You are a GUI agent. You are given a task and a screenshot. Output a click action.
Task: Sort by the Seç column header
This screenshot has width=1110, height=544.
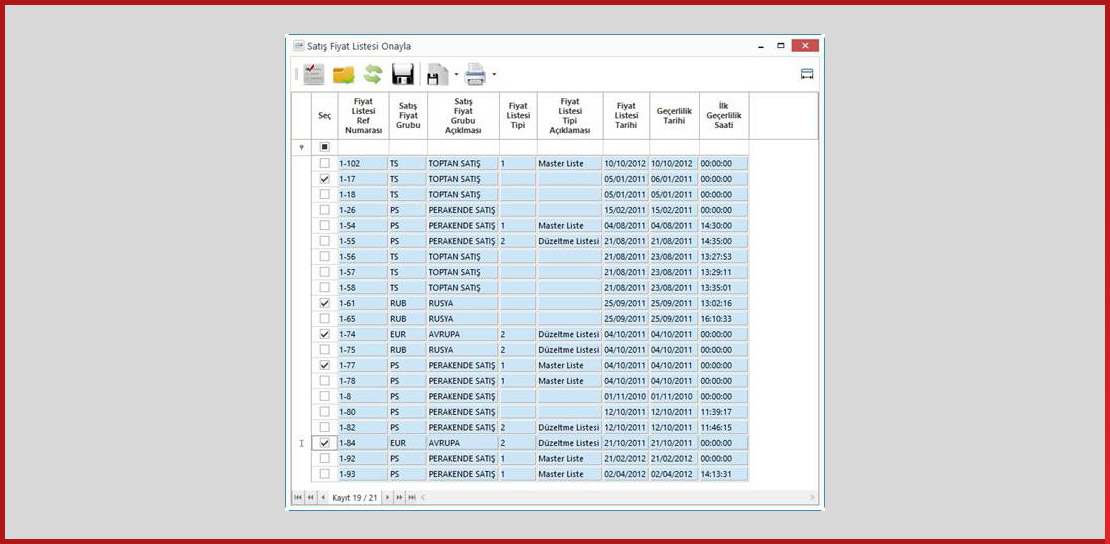[x=324, y=115]
